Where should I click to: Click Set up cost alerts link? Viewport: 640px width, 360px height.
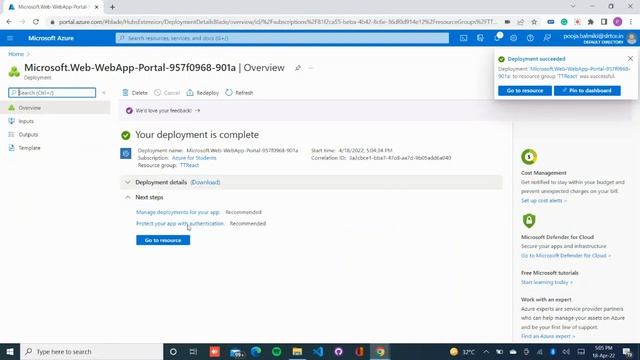pyautogui.click(x=544, y=200)
